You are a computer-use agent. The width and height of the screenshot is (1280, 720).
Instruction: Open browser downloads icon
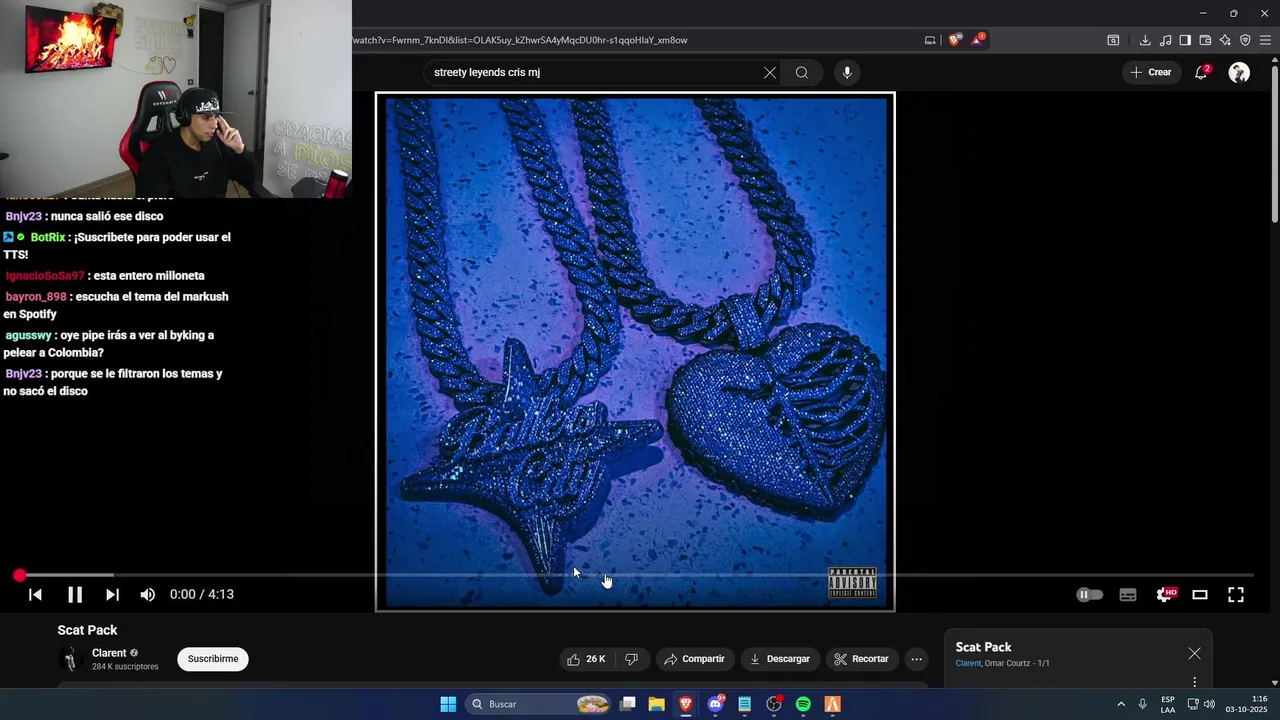(1145, 40)
